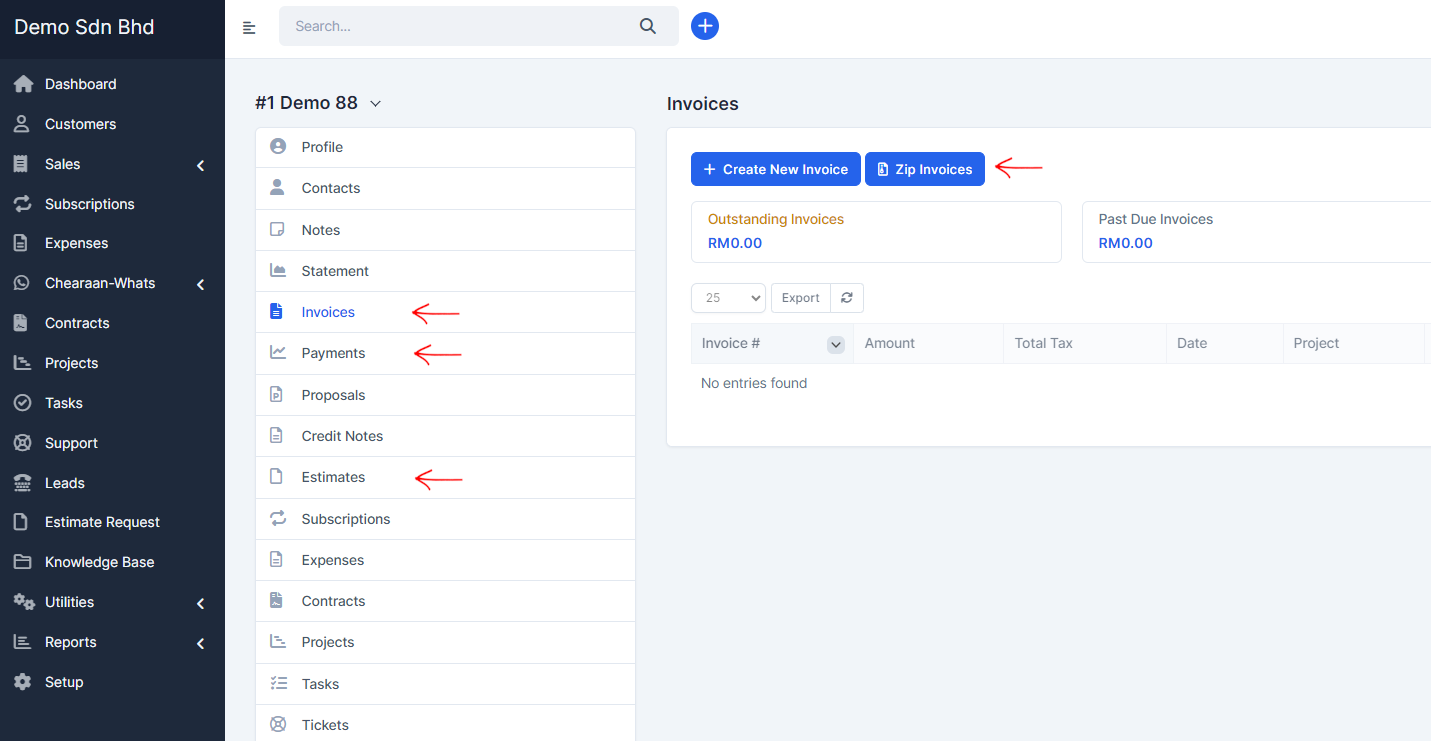Open the page length dropdown showing 25
This screenshot has width=1431, height=741.
pyautogui.click(x=728, y=298)
